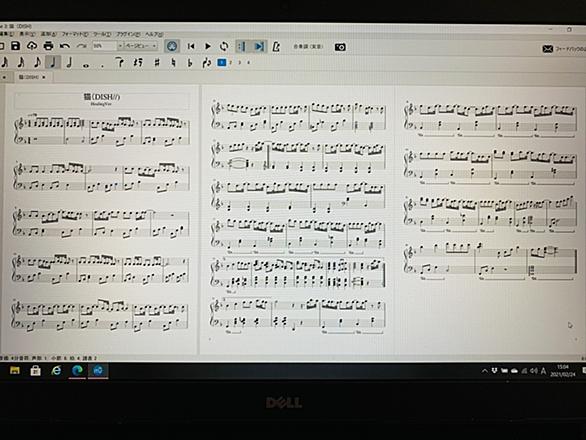Save the score with the floppy disk icon
586x440 pixels.
(15, 46)
